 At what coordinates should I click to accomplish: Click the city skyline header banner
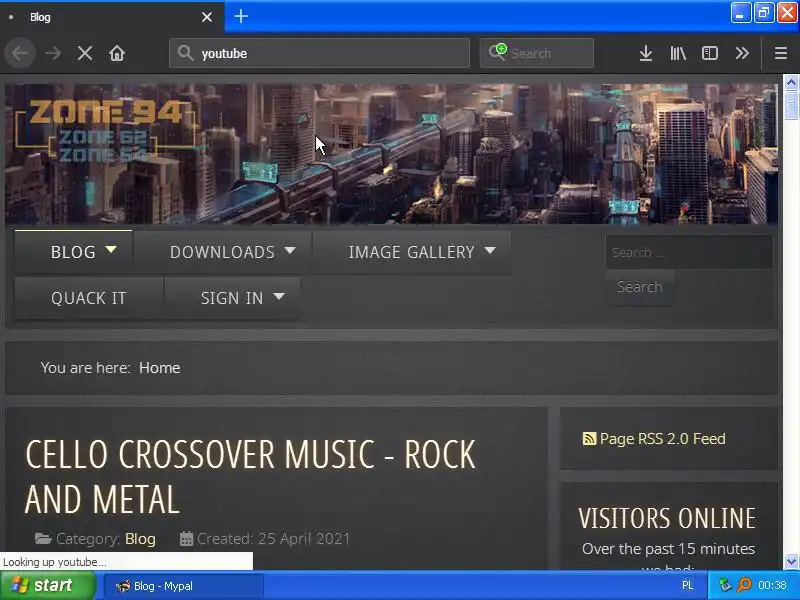(x=391, y=154)
